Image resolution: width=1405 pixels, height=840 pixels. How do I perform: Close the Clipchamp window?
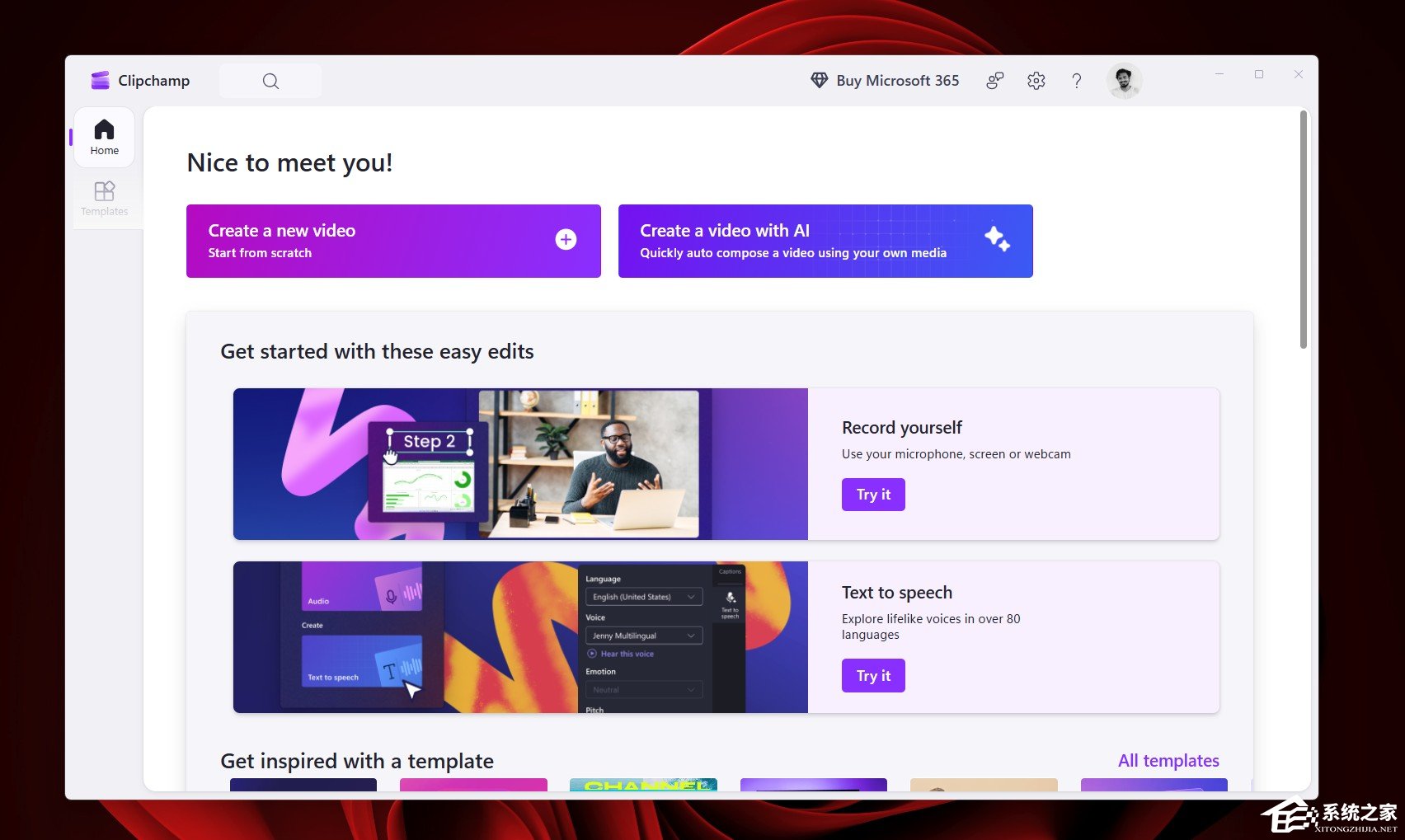click(x=1299, y=74)
